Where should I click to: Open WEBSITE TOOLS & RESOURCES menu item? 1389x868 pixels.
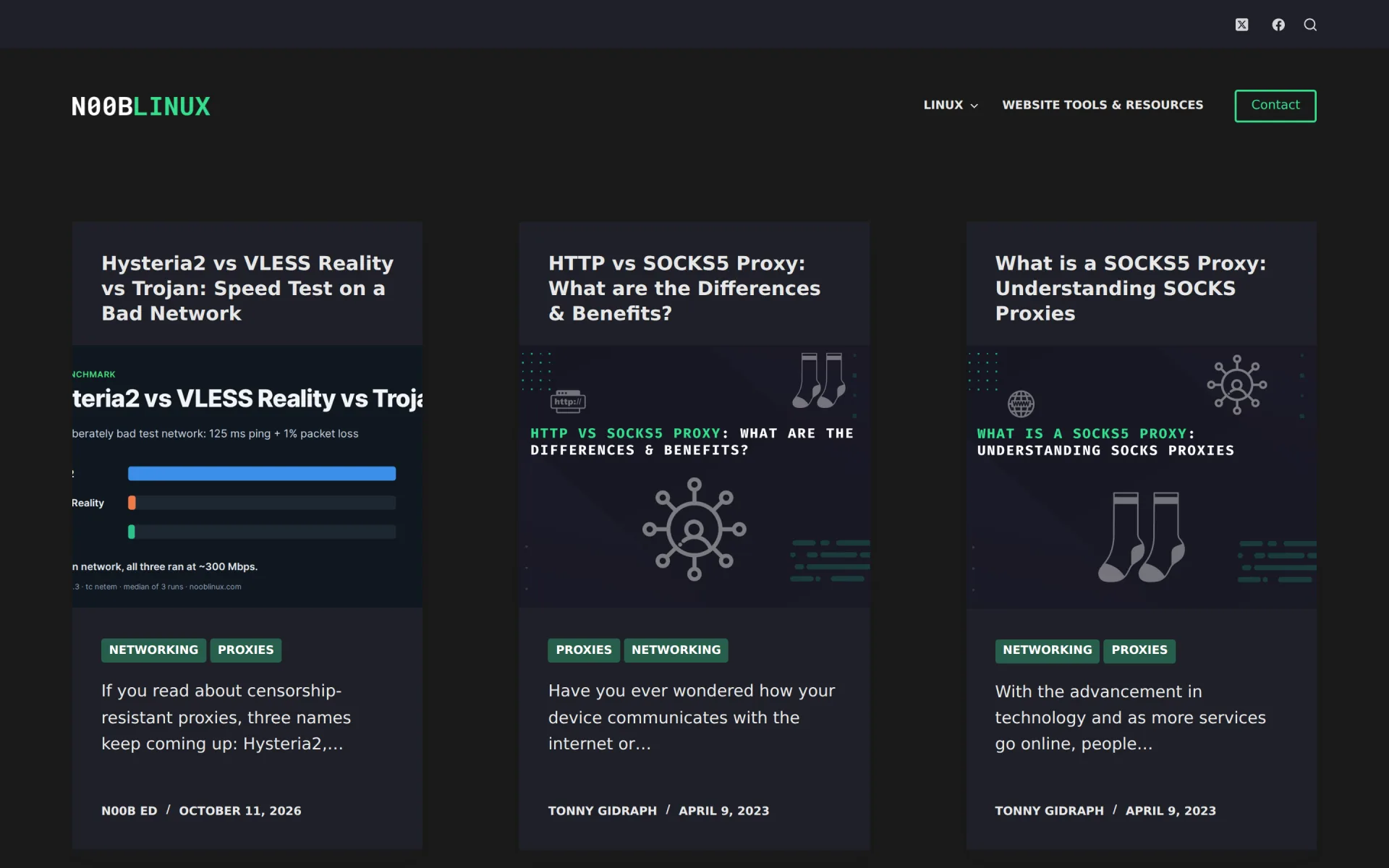(x=1103, y=105)
